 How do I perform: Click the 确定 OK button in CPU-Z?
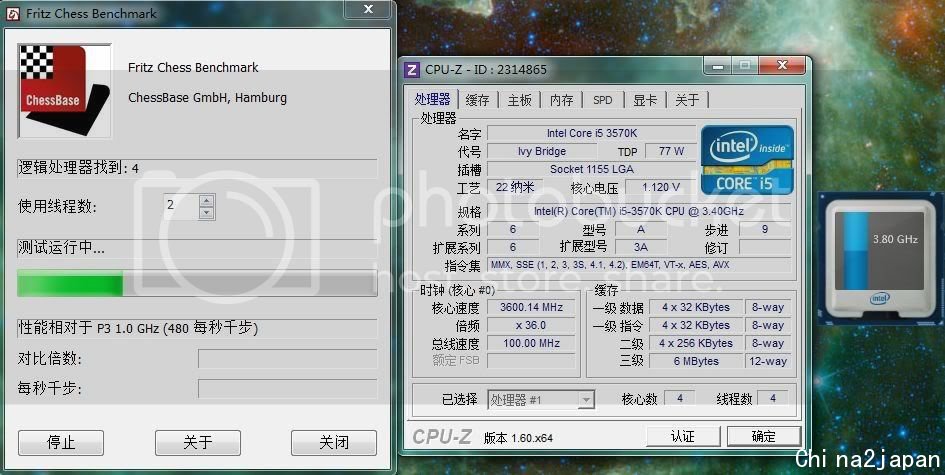[764, 436]
